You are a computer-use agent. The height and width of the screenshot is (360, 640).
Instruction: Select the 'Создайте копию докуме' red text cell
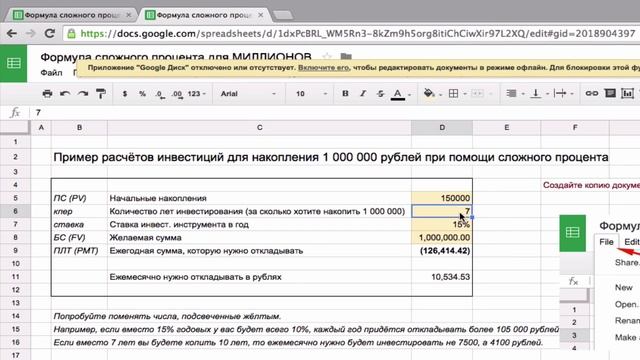click(591, 185)
